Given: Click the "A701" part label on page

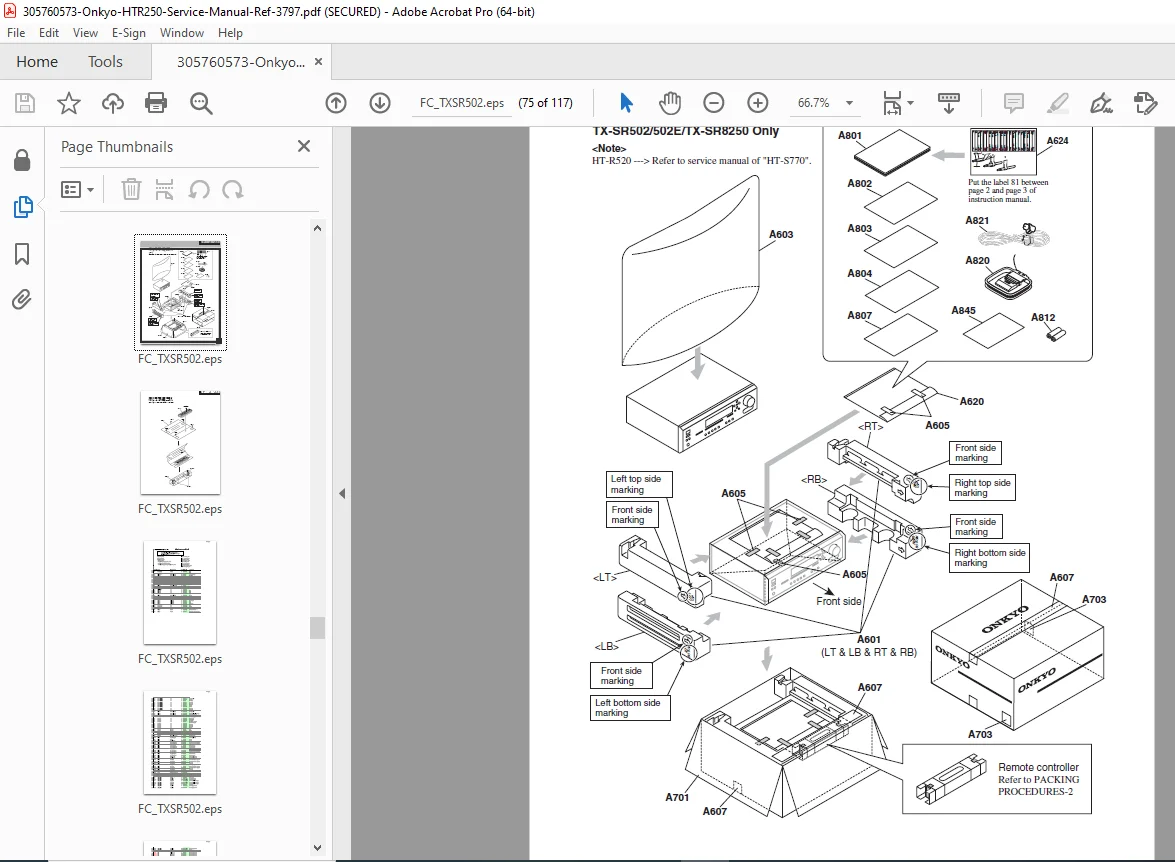Looking at the screenshot, I should pyautogui.click(x=677, y=798).
